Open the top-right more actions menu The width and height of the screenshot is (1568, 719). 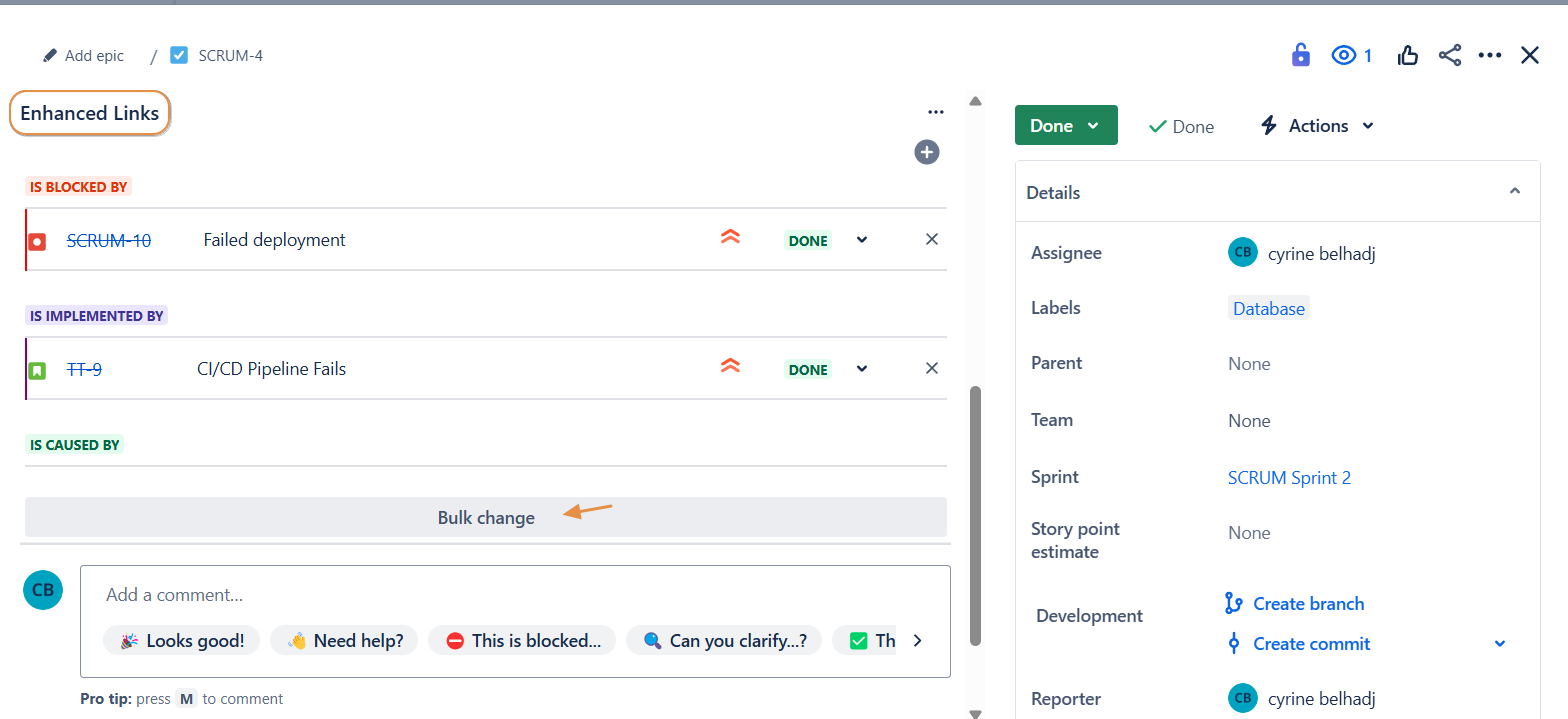(x=1490, y=55)
